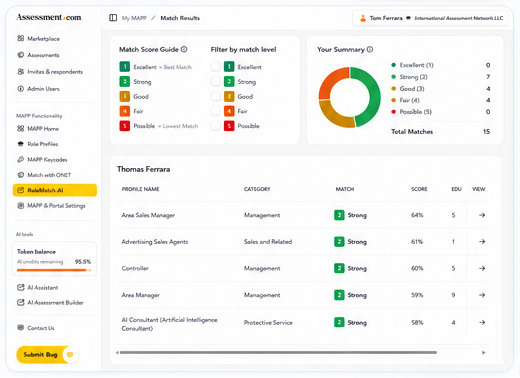The image size is (520, 378).
Task: Click the Total Matches value 15
Action: (486, 131)
